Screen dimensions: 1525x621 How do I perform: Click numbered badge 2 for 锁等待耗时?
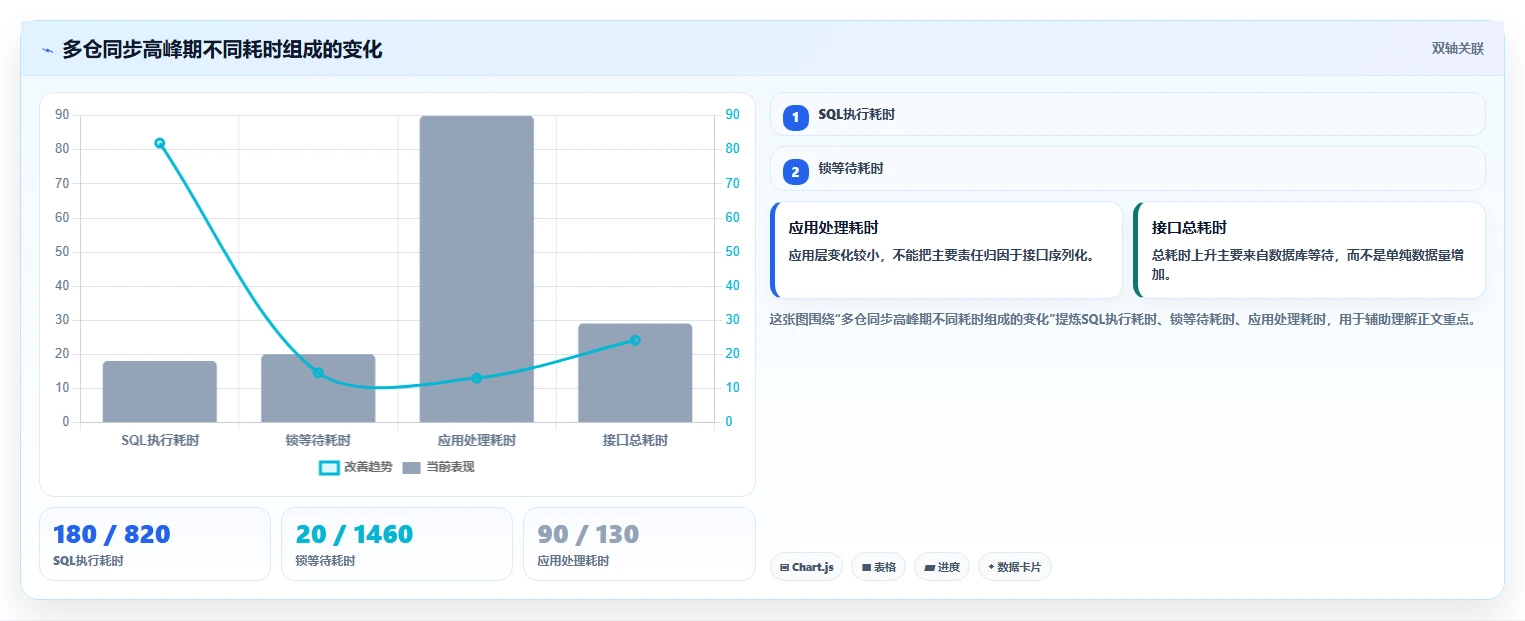click(x=795, y=172)
